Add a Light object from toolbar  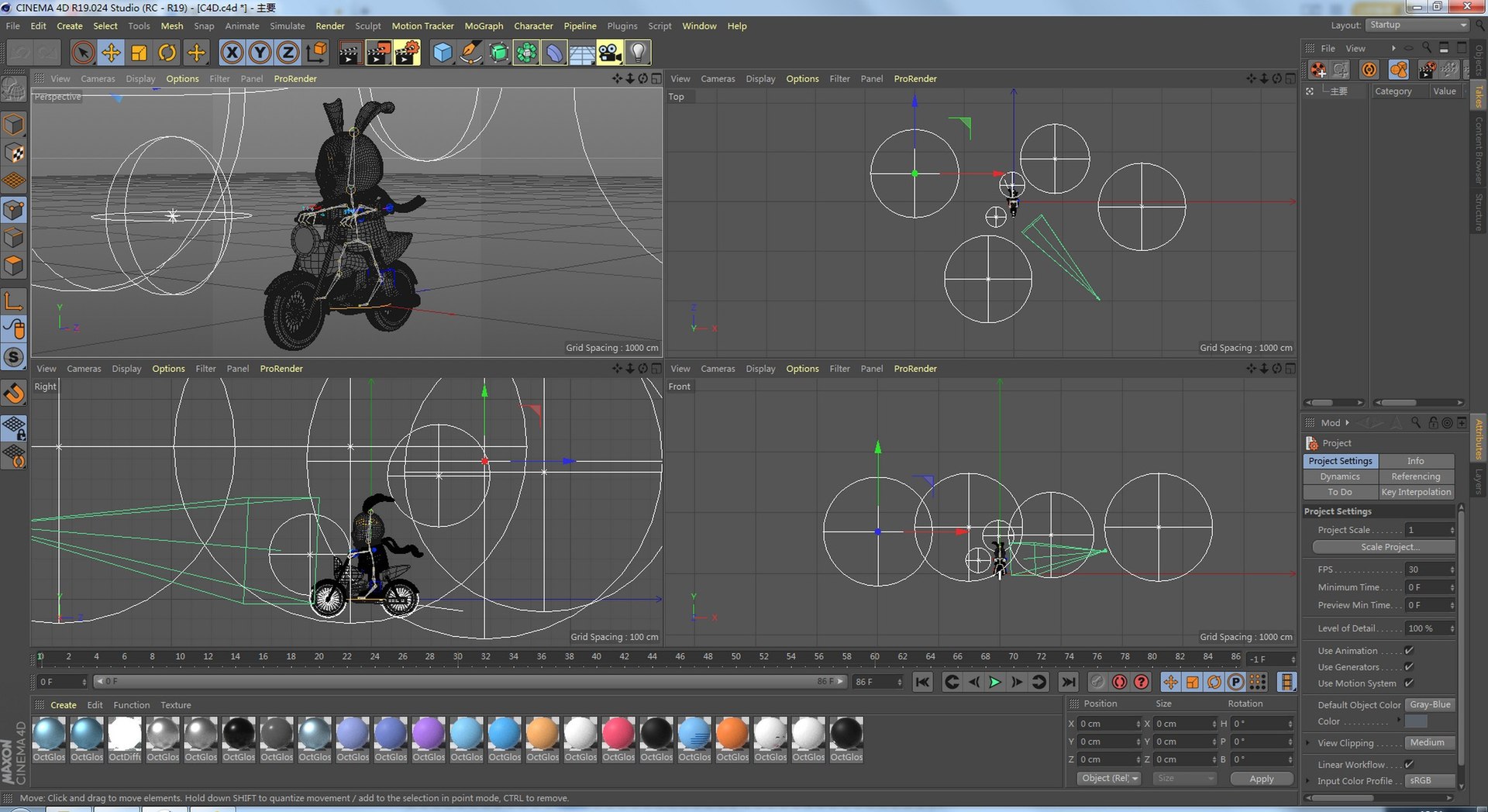638,53
